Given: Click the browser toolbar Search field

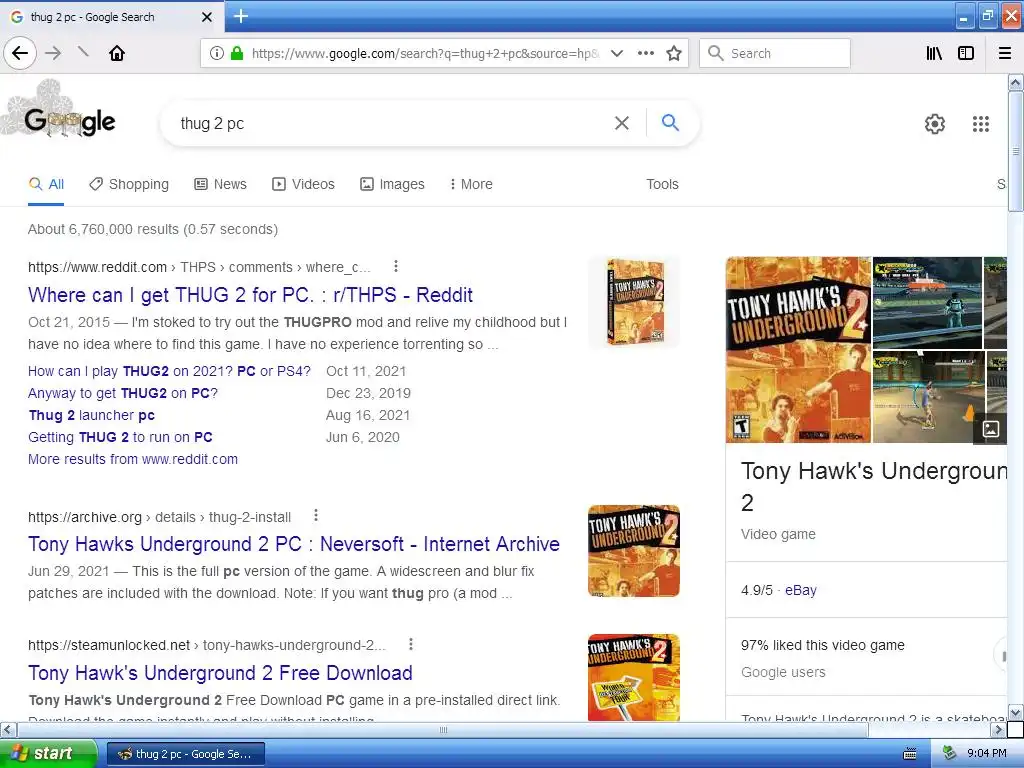Looking at the screenshot, I should 775,53.
